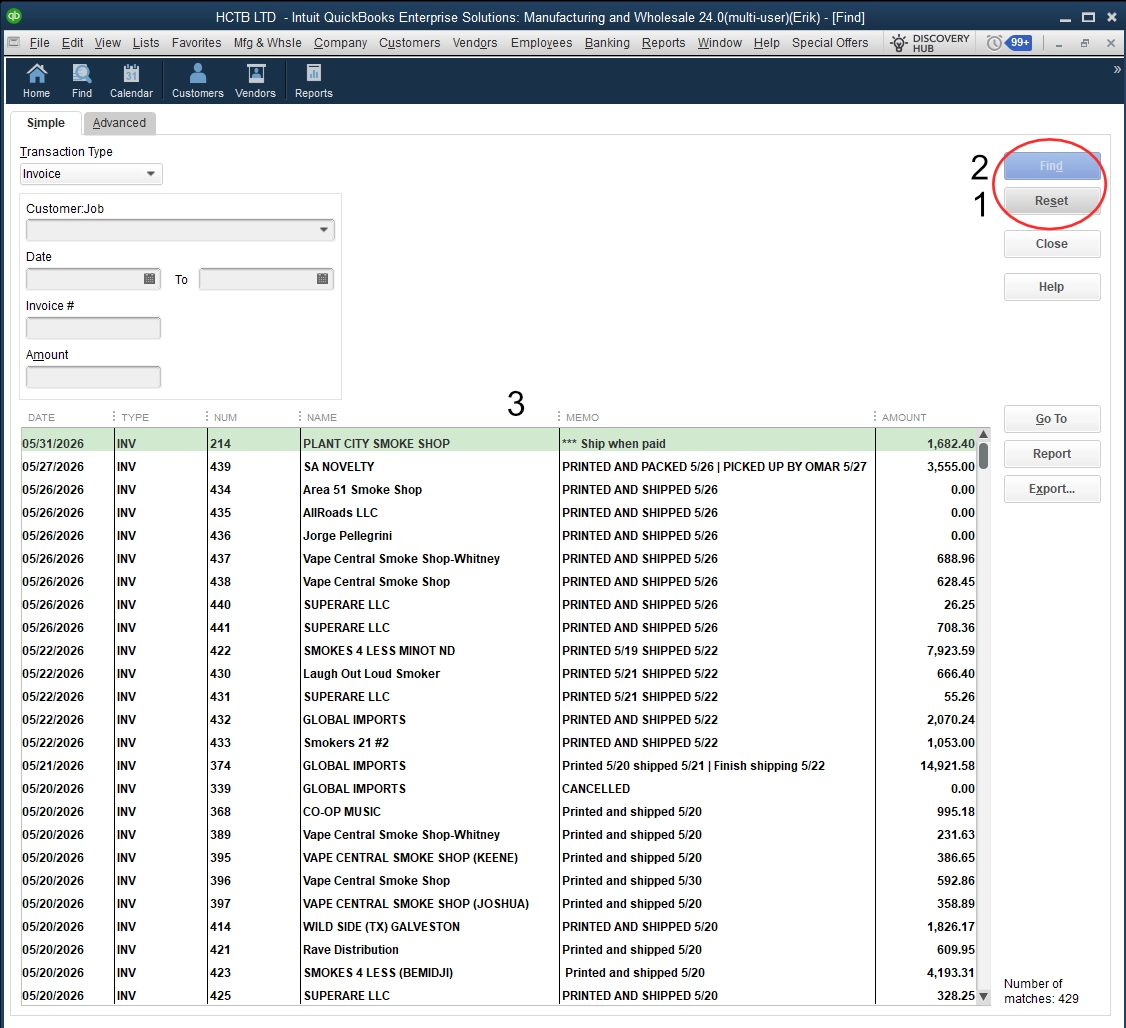Image resolution: width=1126 pixels, height=1028 pixels.
Task: Open the To date calendar picker
Action: (322, 279)
